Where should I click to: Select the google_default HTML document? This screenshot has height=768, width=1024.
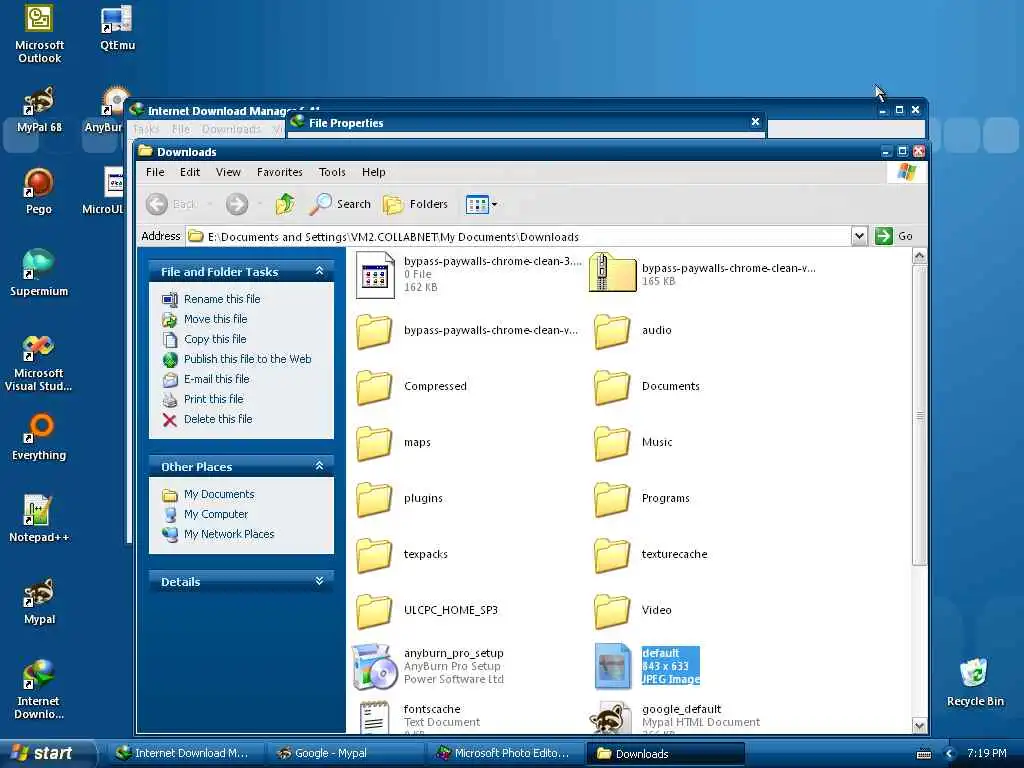tap(675, 717)
